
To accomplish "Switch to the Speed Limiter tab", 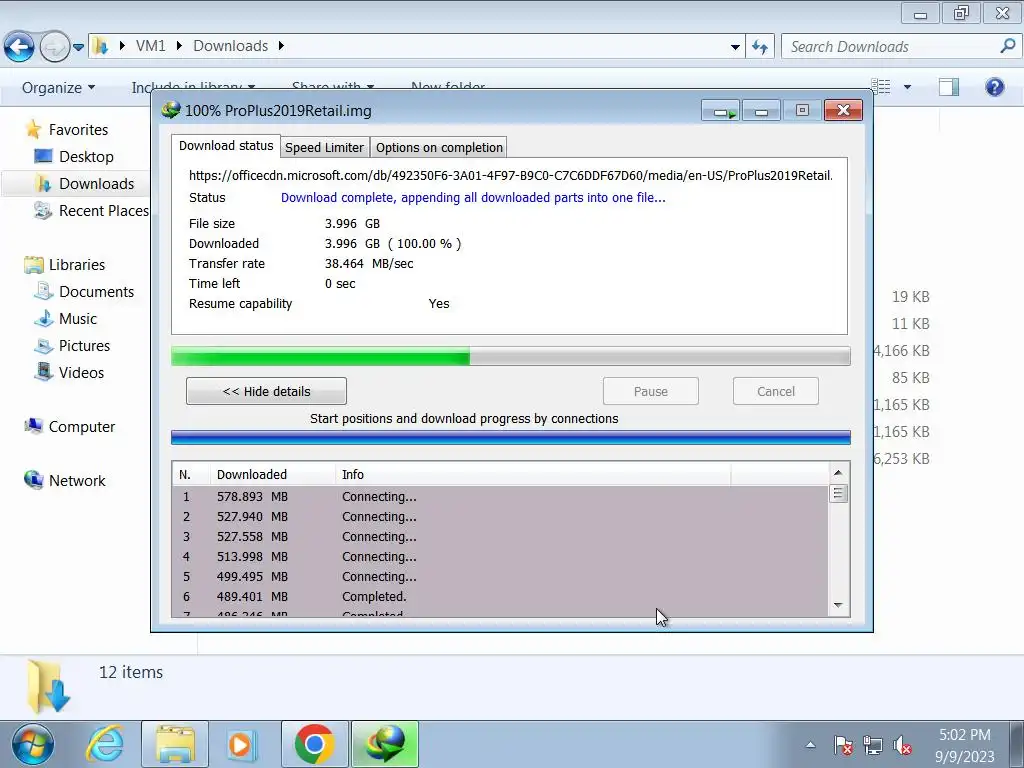I will [x=325, y=148].
